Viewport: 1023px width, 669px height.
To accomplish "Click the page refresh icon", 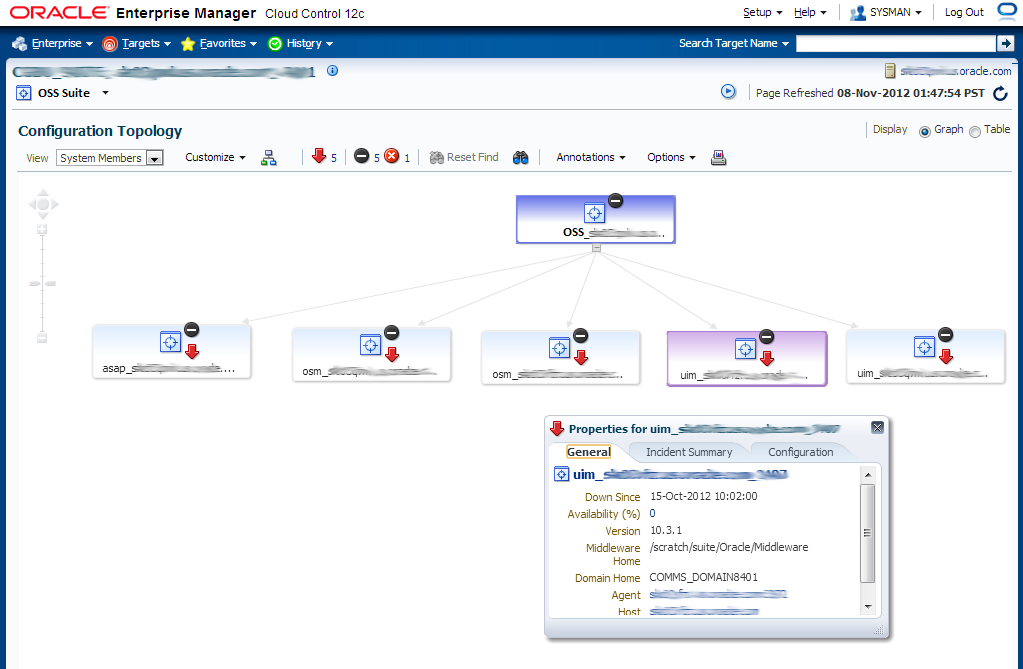I will pos(1000,93).
